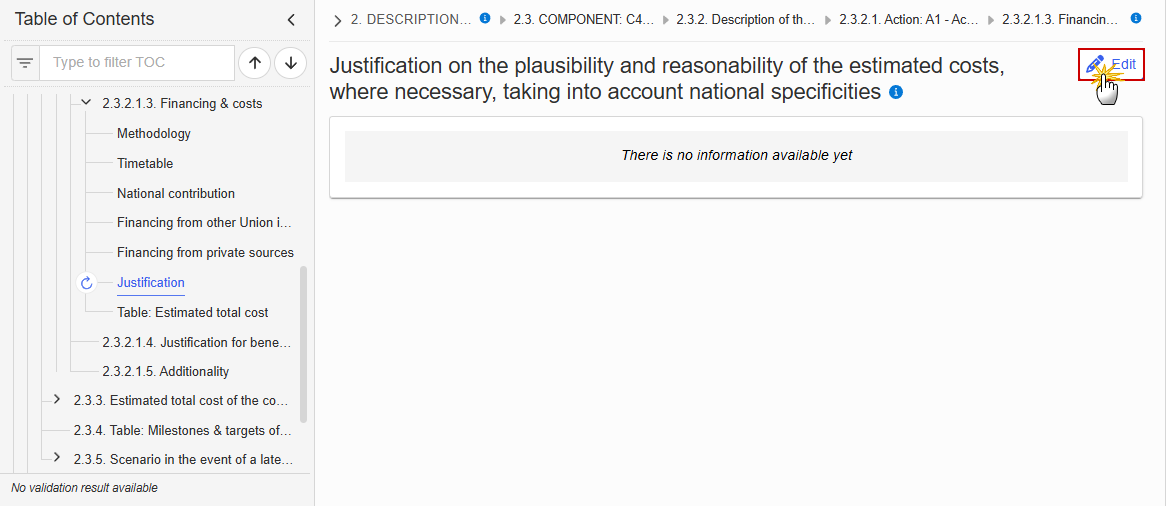Go to next TOC match arrow
Screen dimensions: 1166x506
pos(291,63)
